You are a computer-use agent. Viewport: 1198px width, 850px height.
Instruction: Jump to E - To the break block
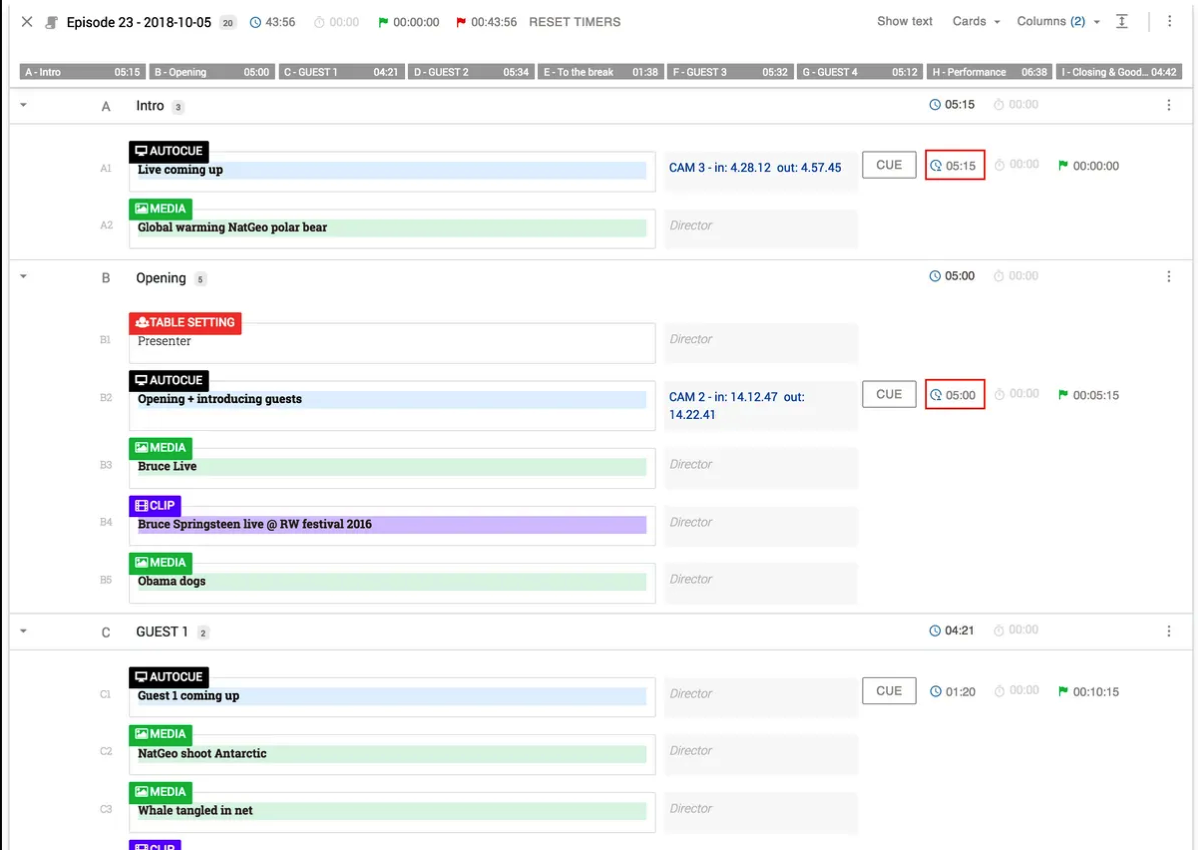[601, 72]
